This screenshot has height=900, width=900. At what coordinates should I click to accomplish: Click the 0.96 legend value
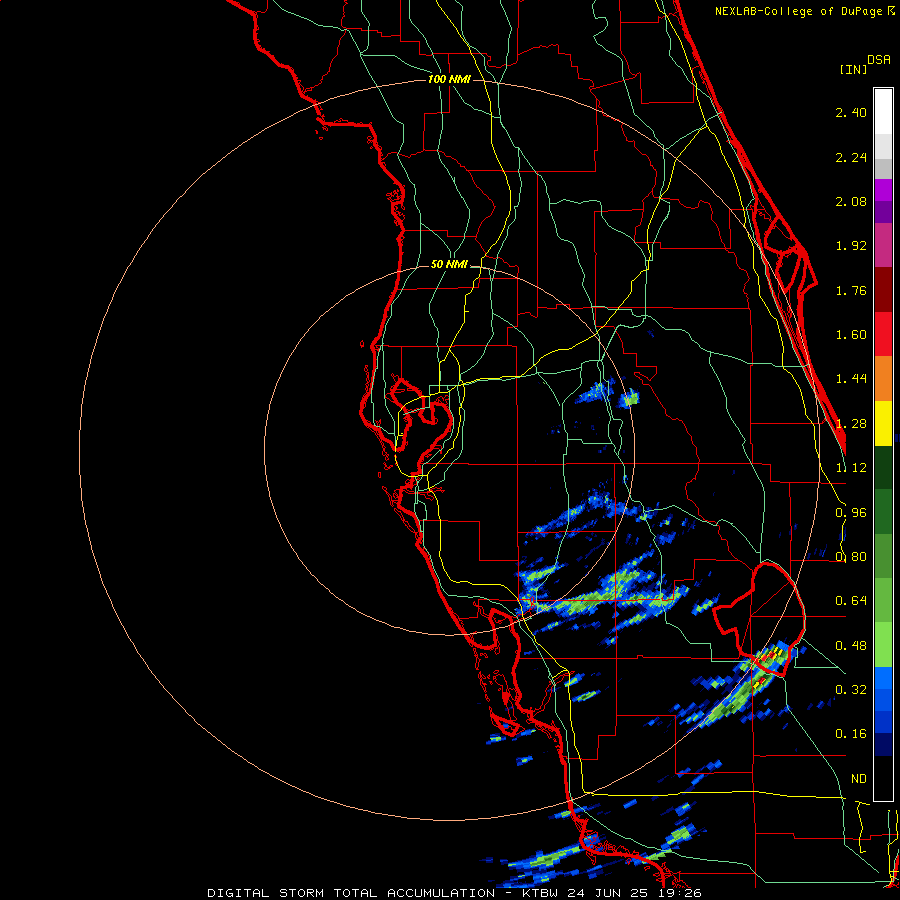point(851,513)
